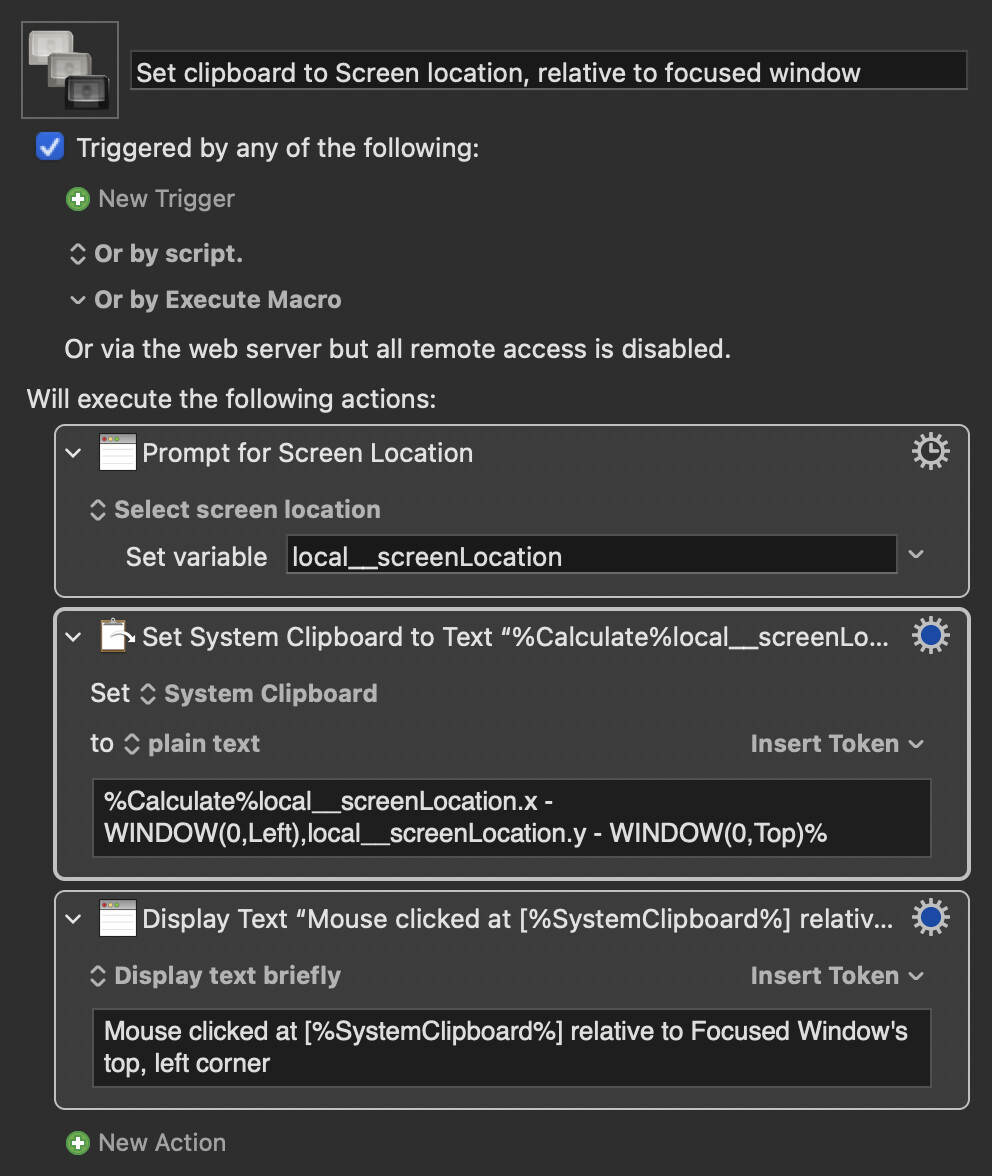Viewport: 992px width, 1176px height.
Task: Collapse the Set System Clipboard to Text action
Action: (x=73, y=638)
